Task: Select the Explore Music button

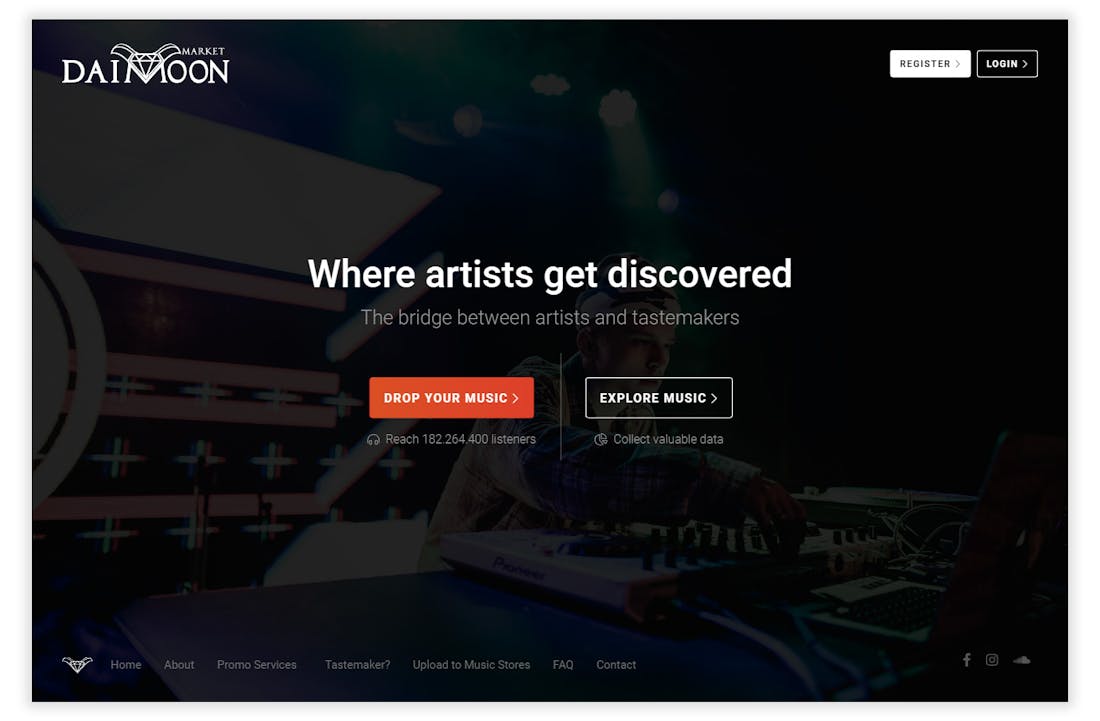Action: [659, 398]
